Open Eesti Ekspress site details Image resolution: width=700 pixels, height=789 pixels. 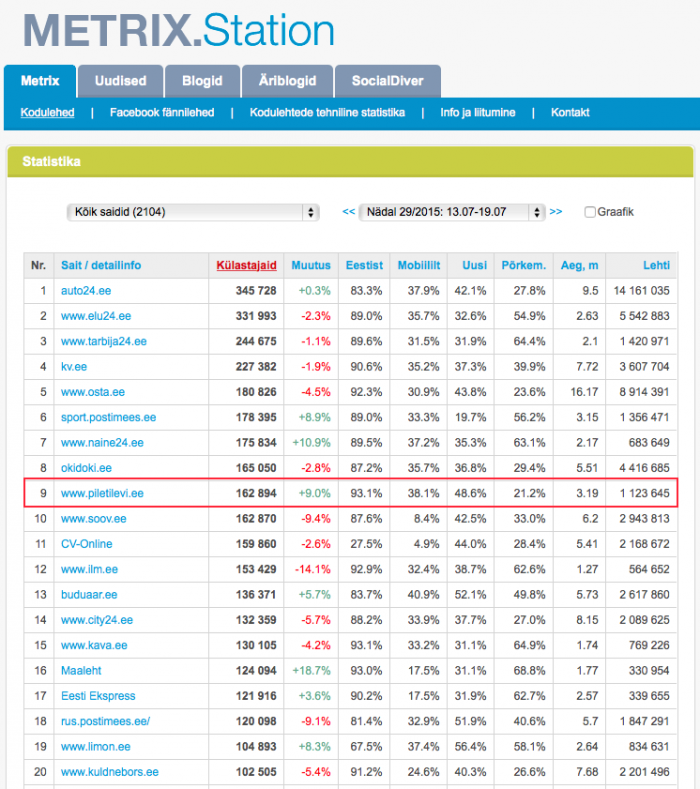click(98, 696)
